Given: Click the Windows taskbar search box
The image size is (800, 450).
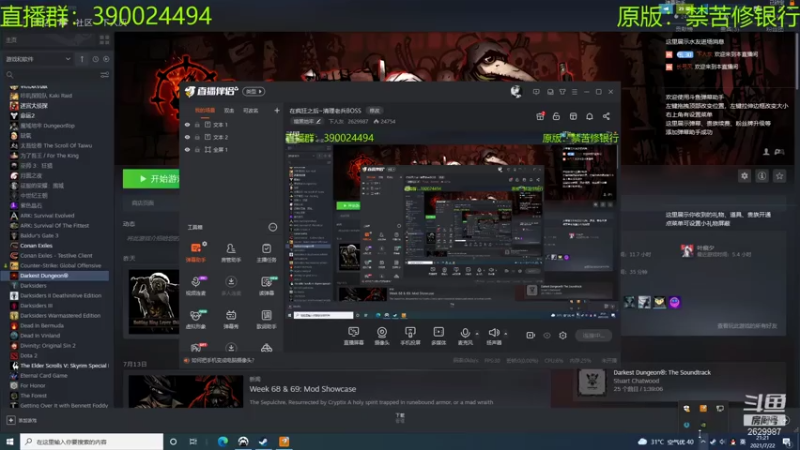Looking at the screenshot, I should pyautogui.click(x=92, y=441).
